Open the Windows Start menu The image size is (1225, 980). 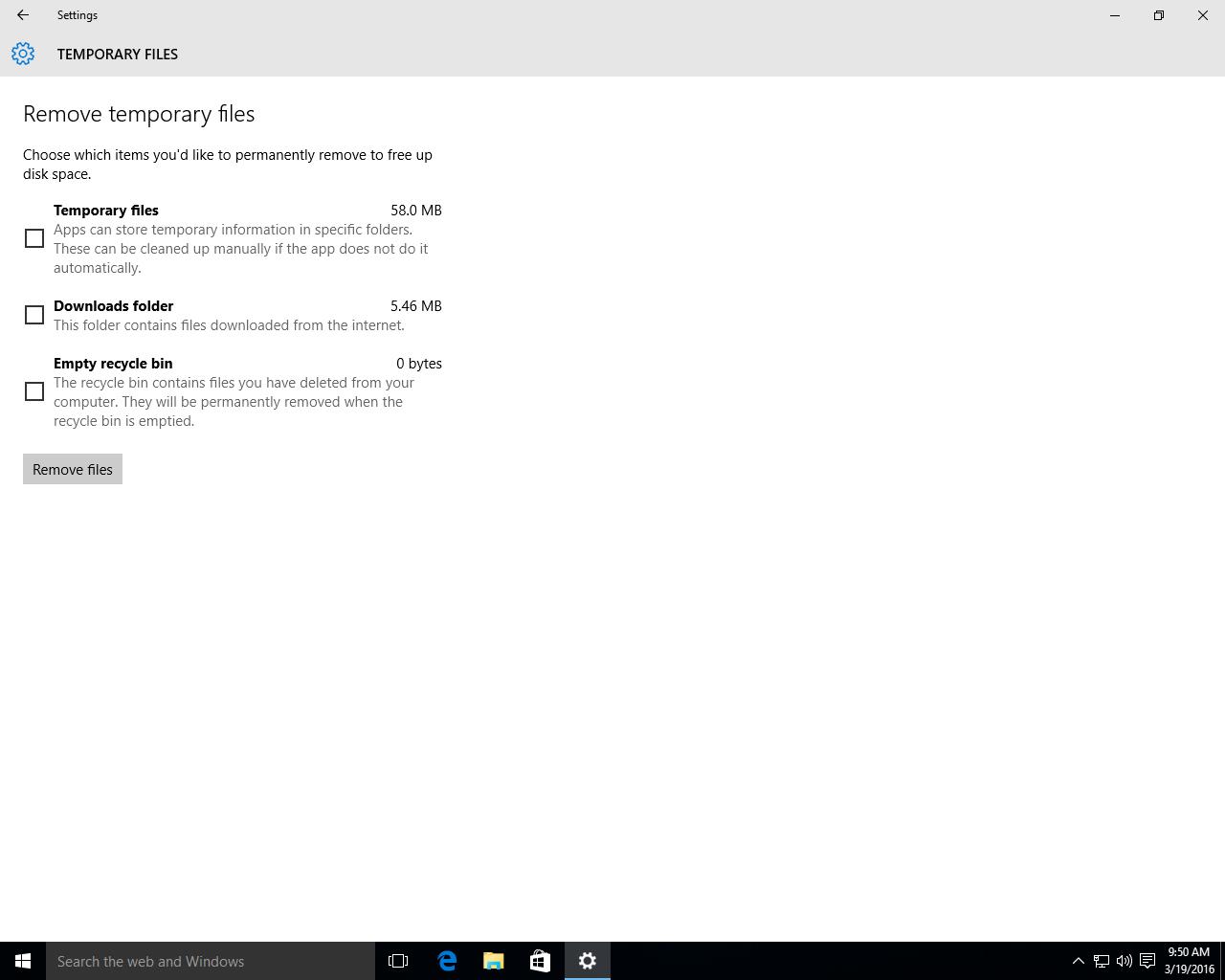tap(23, 961)
